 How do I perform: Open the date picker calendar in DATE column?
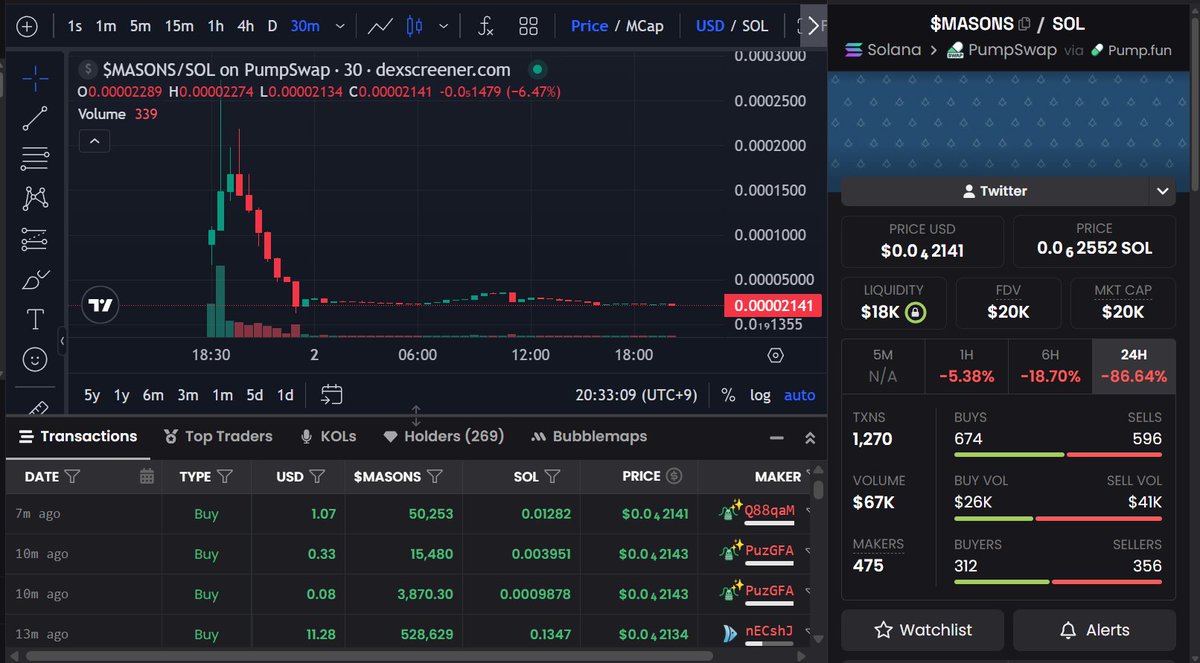(x=147, y=477)
